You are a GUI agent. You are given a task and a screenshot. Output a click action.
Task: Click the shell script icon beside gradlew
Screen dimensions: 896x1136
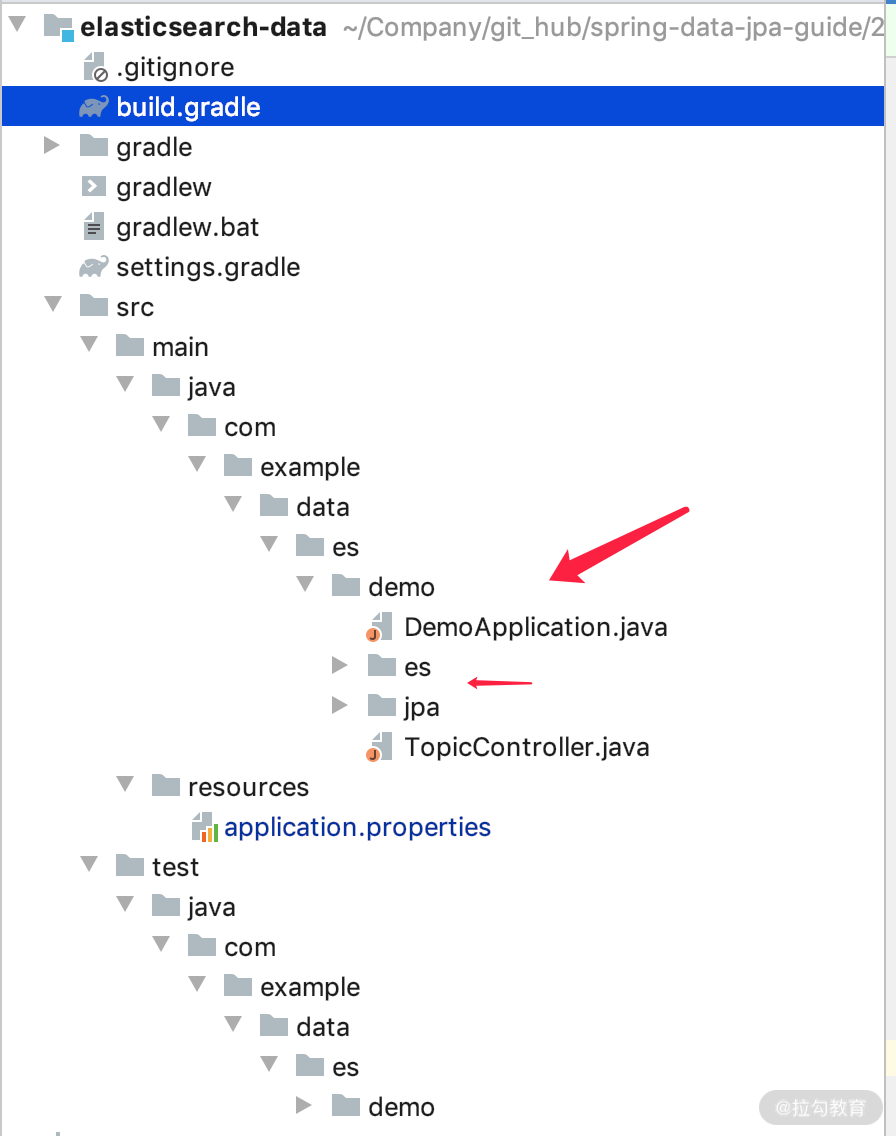(93, 186)
